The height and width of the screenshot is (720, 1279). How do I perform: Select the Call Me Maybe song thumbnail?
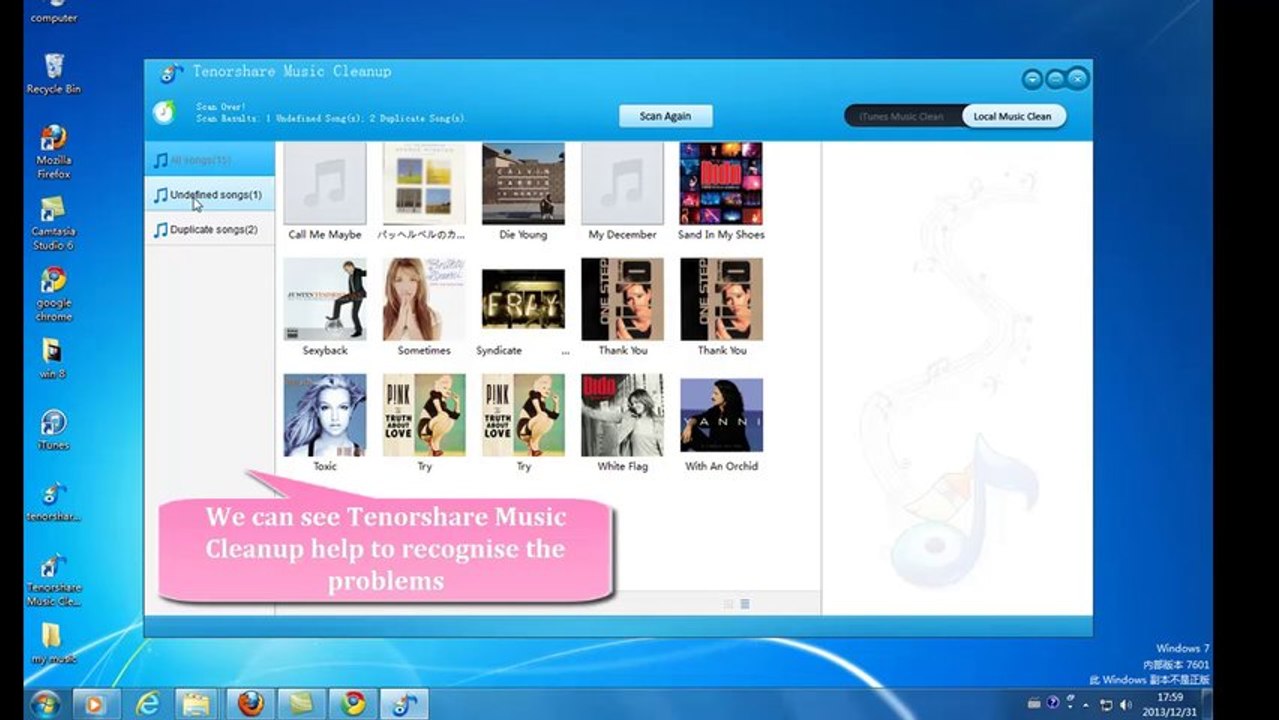click(325, 183)
